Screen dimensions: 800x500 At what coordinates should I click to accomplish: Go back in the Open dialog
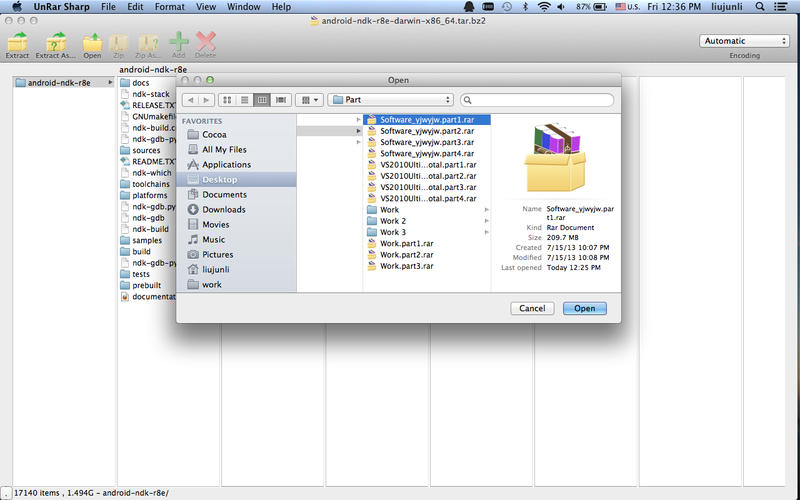190,100
